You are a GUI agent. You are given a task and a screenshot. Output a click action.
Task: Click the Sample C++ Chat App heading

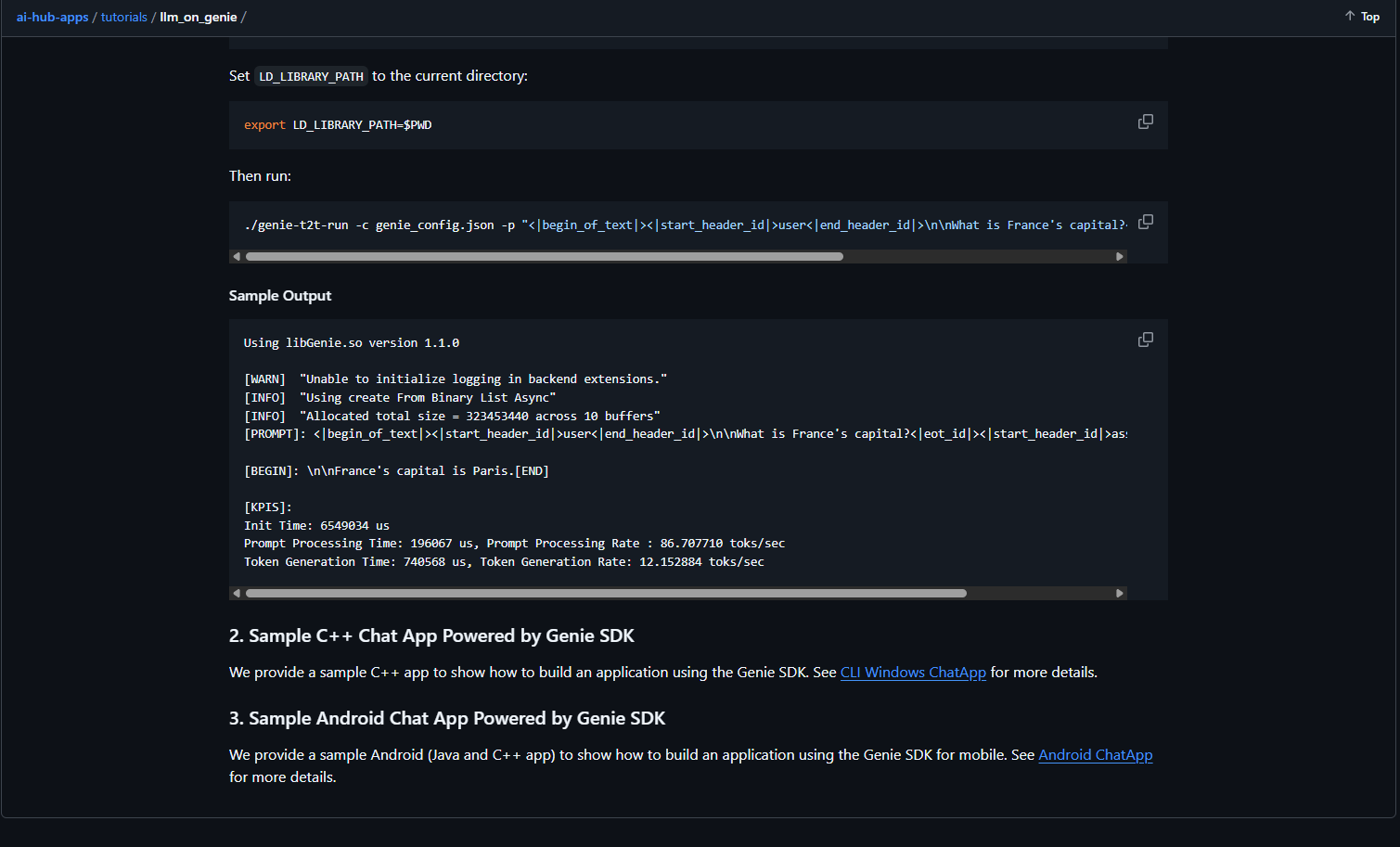431,635
